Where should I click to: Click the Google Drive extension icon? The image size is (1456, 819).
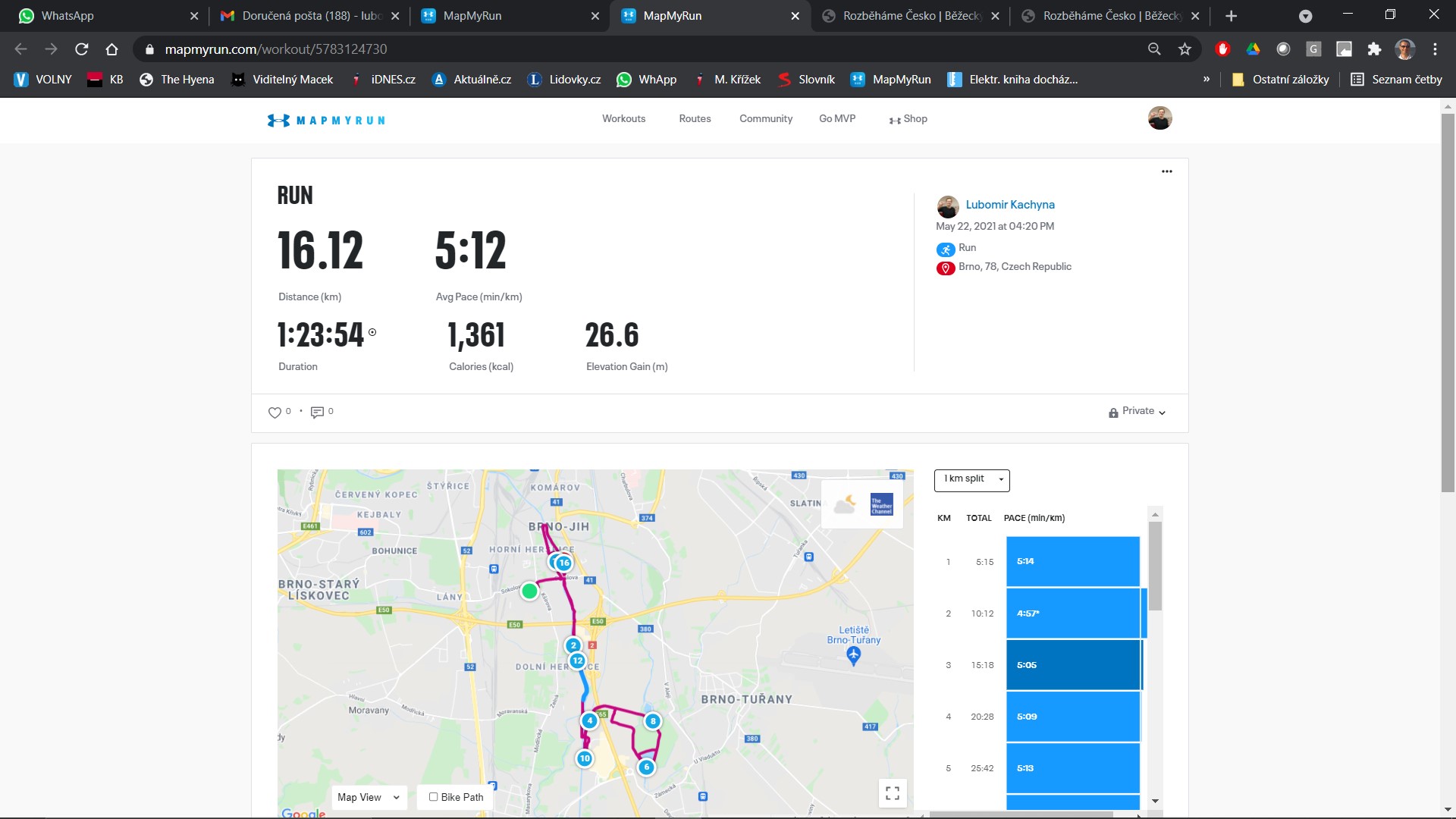click(1253, 49)
